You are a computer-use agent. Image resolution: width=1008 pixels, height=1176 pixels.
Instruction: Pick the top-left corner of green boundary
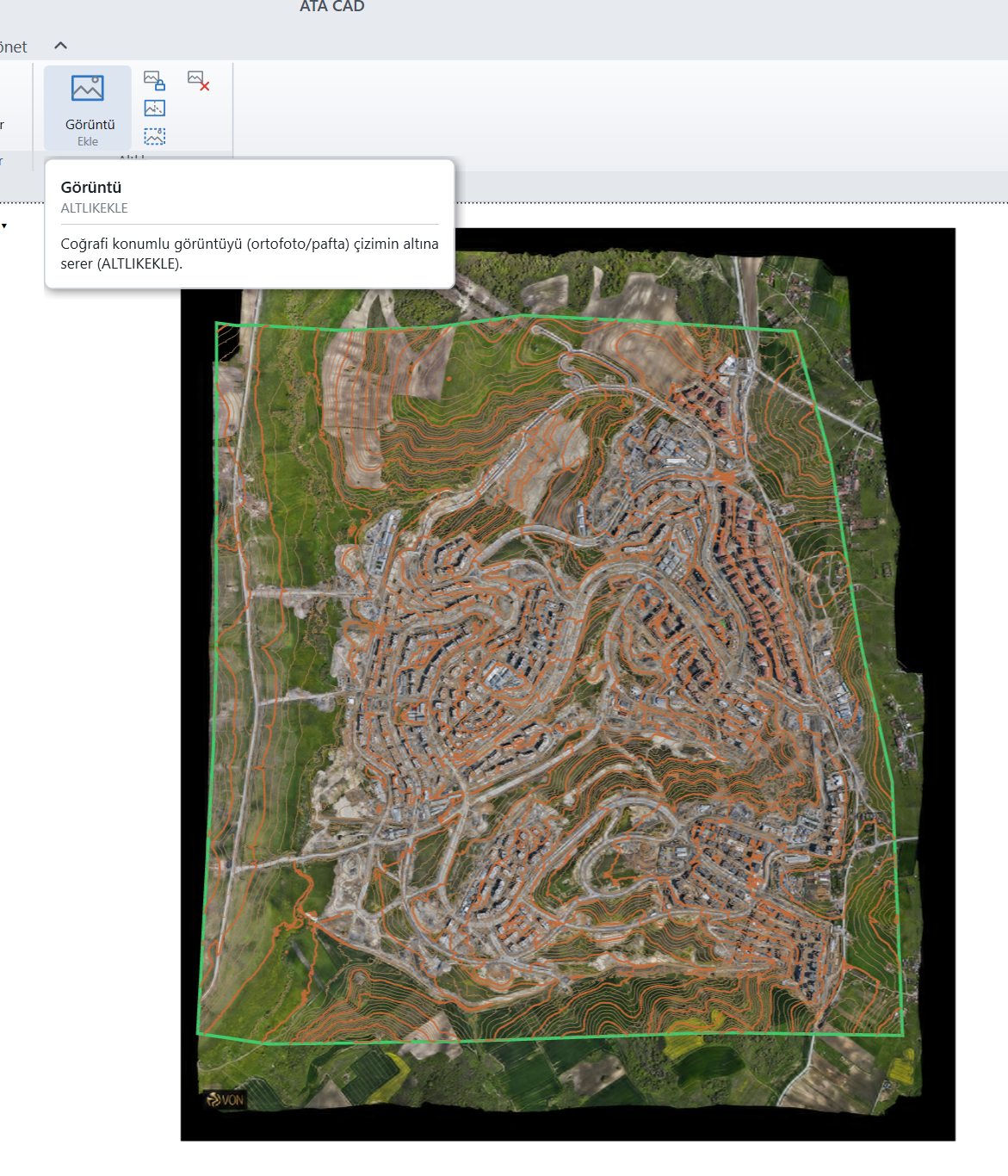point(217,324)
